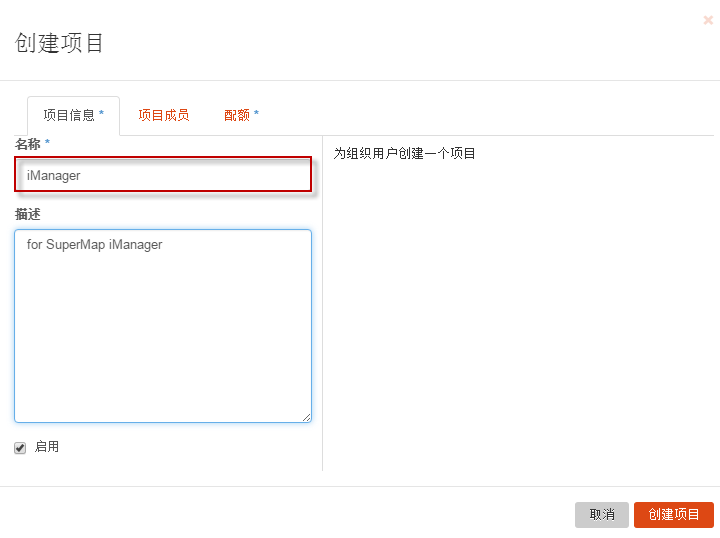Click the help text 为组织用户创建一个项目

pos(404,153)
